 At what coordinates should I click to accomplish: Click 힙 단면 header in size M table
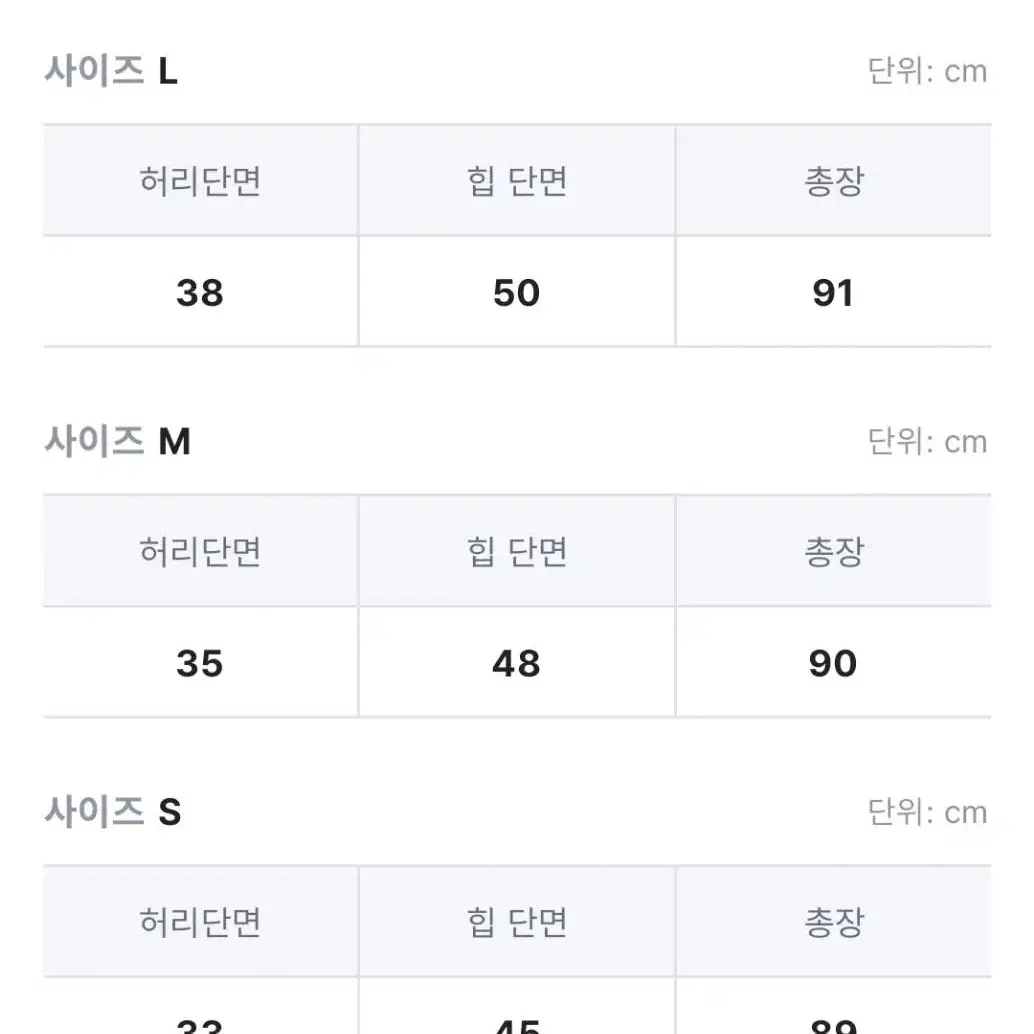tap(517, 551)
